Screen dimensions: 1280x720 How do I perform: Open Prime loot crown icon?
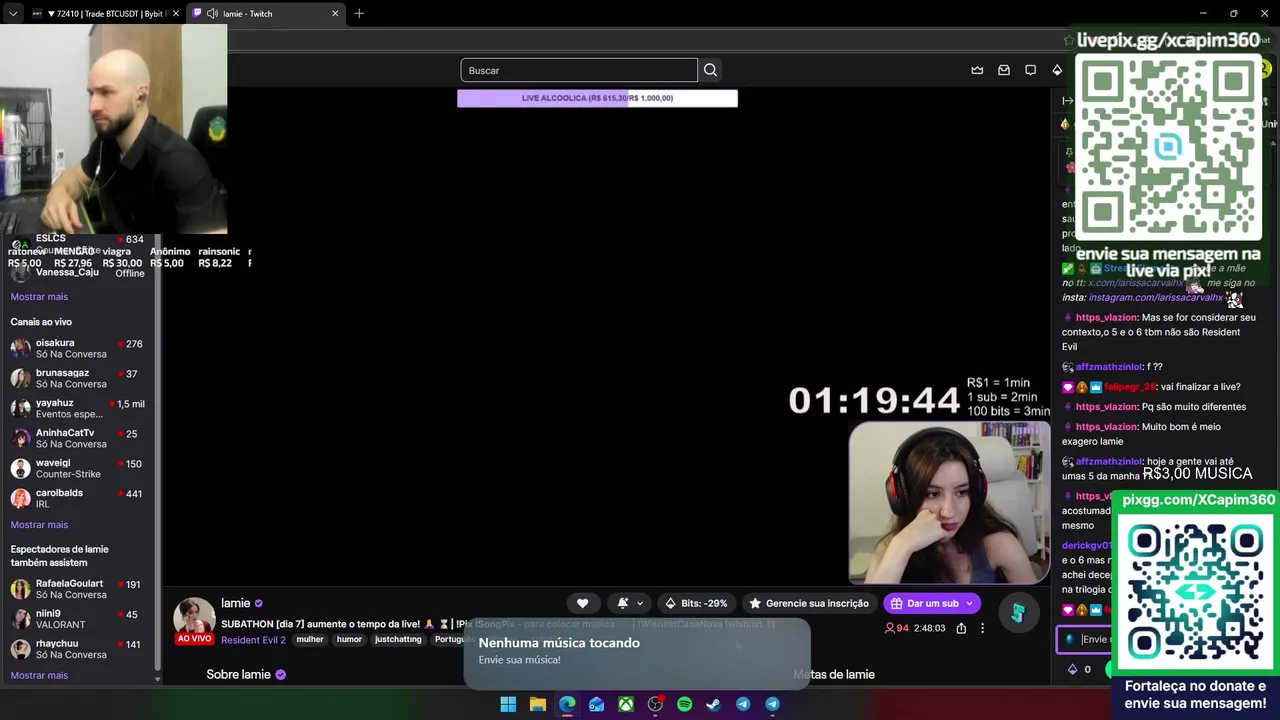[x=977, y=70]
